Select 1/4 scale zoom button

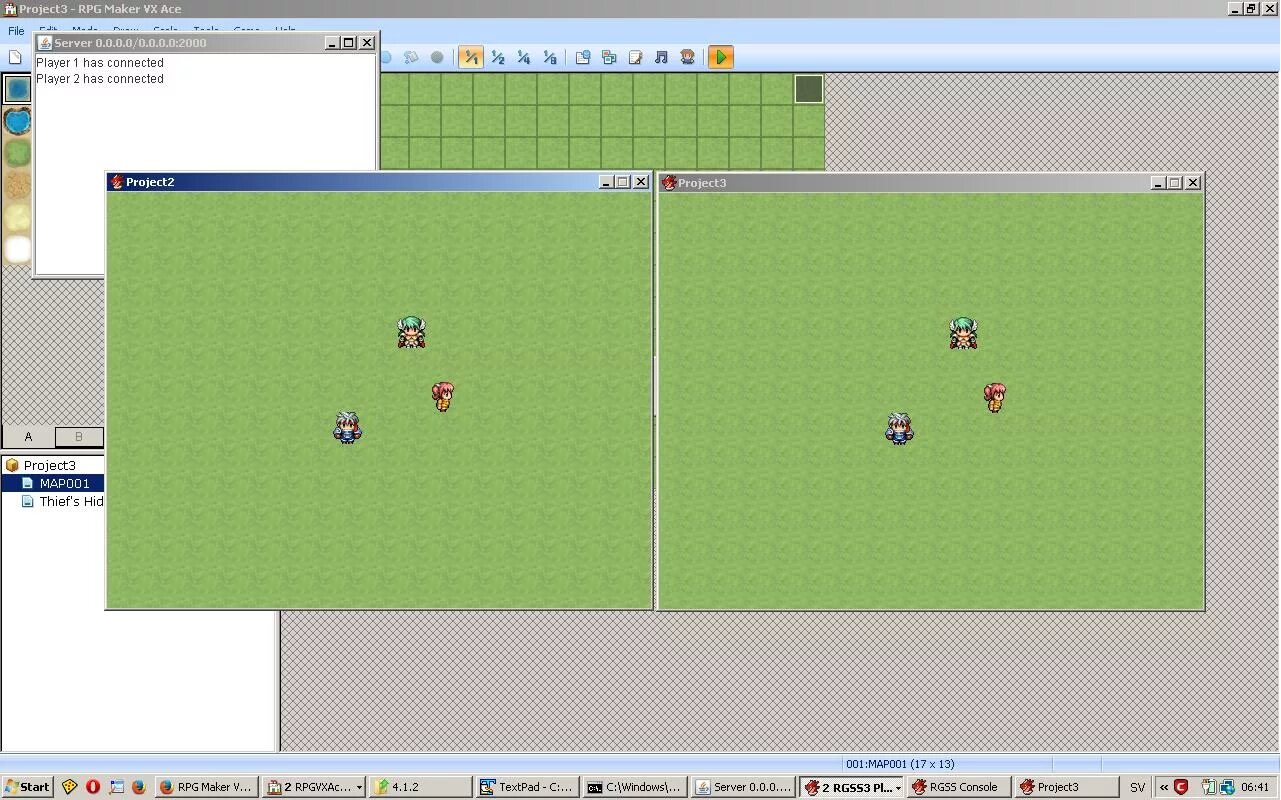point(523,57)
